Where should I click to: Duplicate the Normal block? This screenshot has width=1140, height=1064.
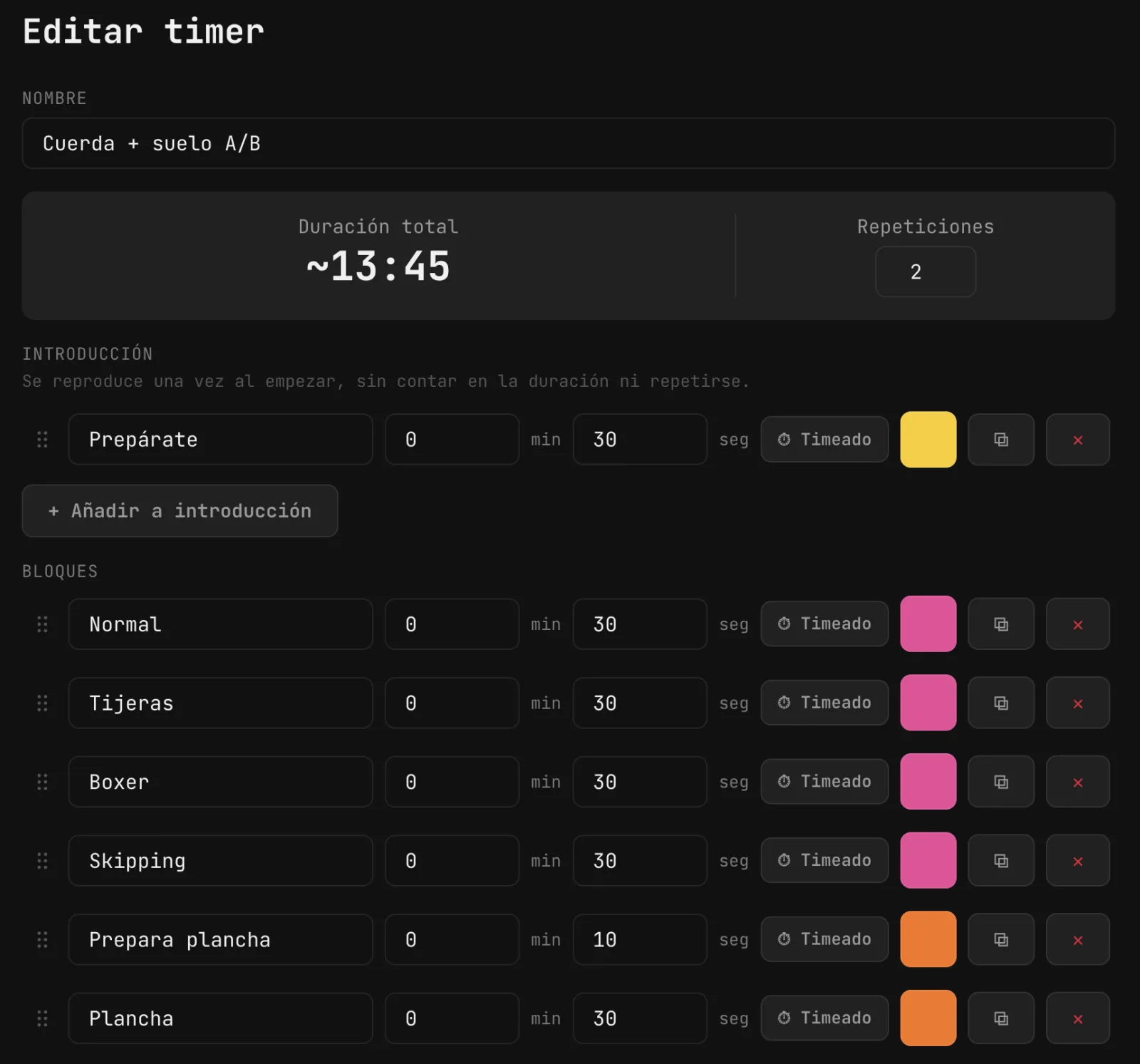[x=1001, y=624]
